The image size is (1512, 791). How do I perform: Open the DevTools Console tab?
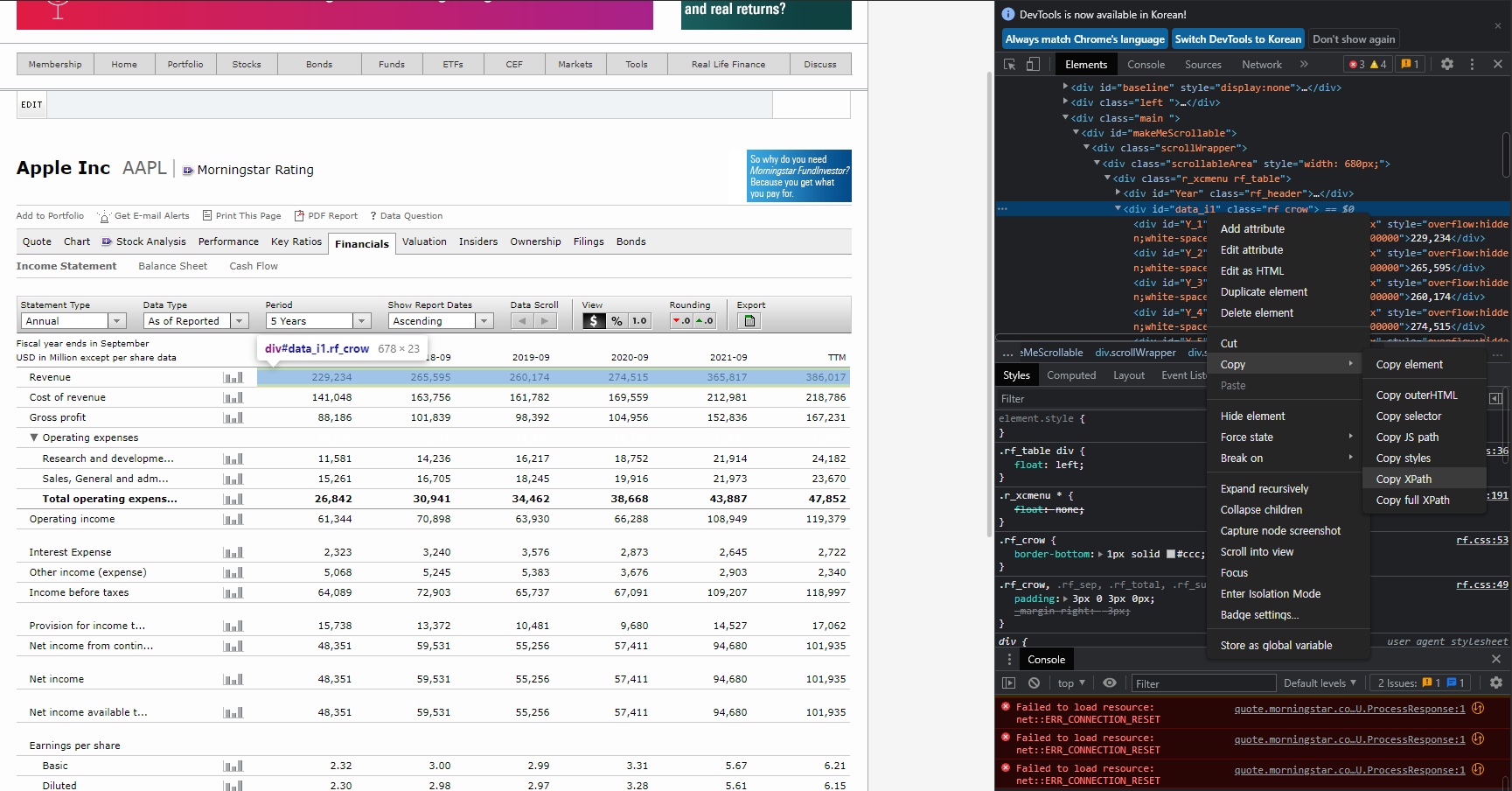1146,65
